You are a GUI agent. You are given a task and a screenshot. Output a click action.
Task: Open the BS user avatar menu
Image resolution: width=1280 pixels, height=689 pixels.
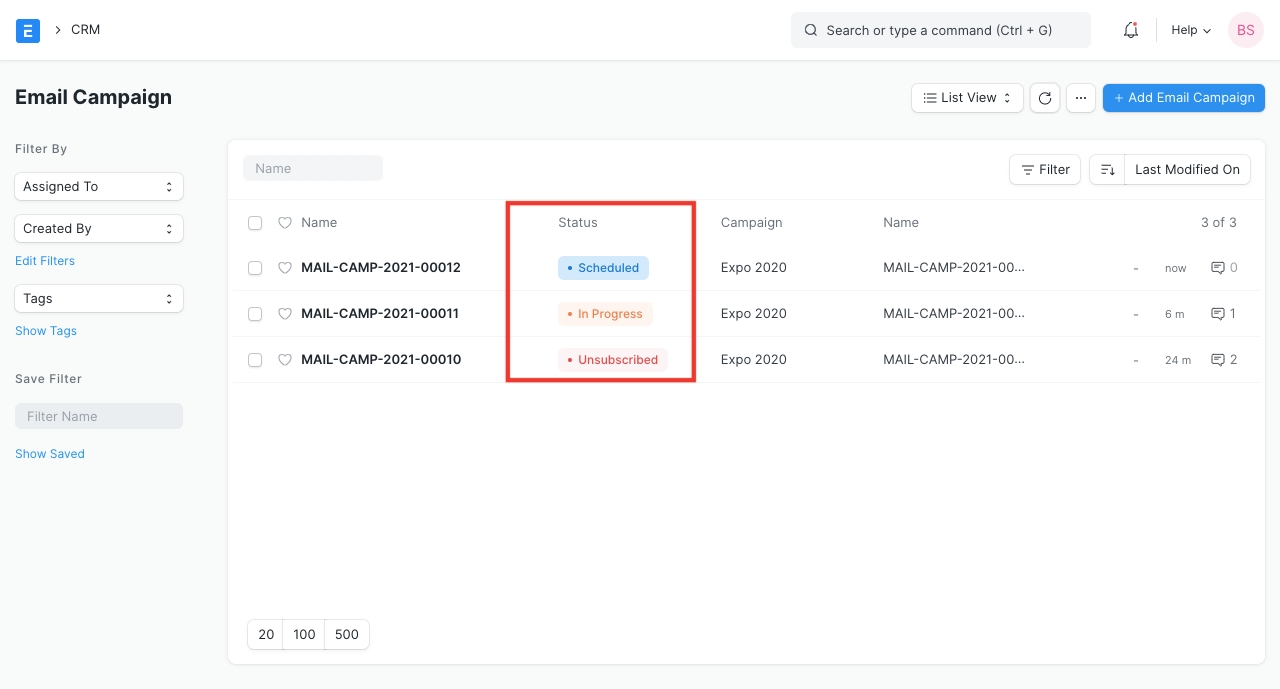[x=1245, y=30]
